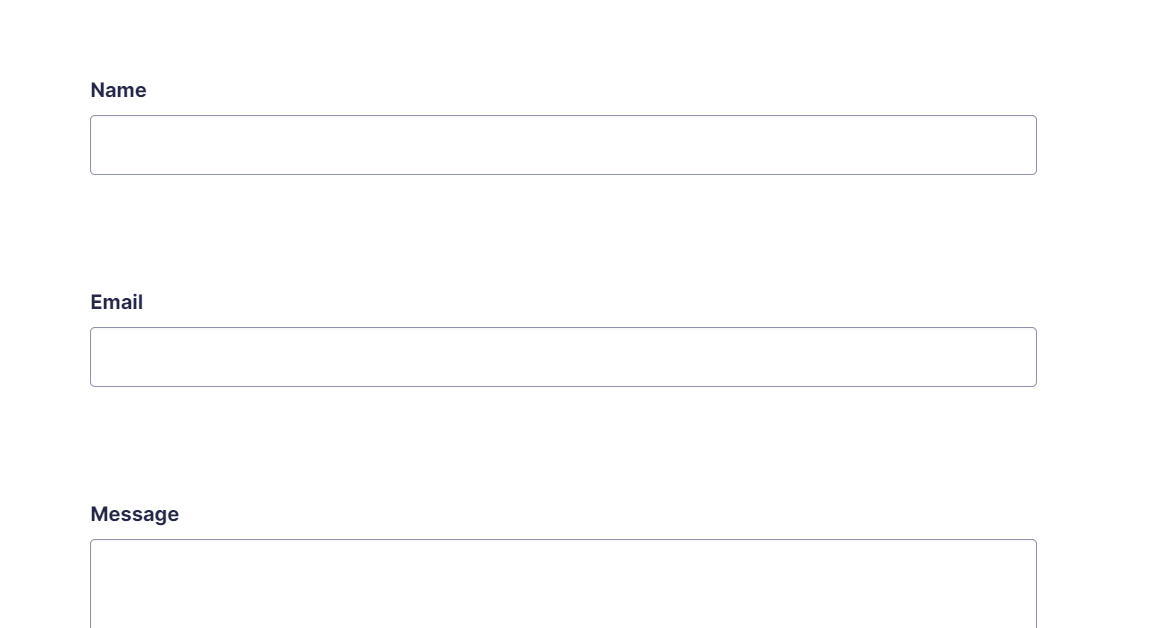Put the cursor in the Email field
Image resolution: width=1156 pixels, height=628 pixels.
[x=563, y=357]
